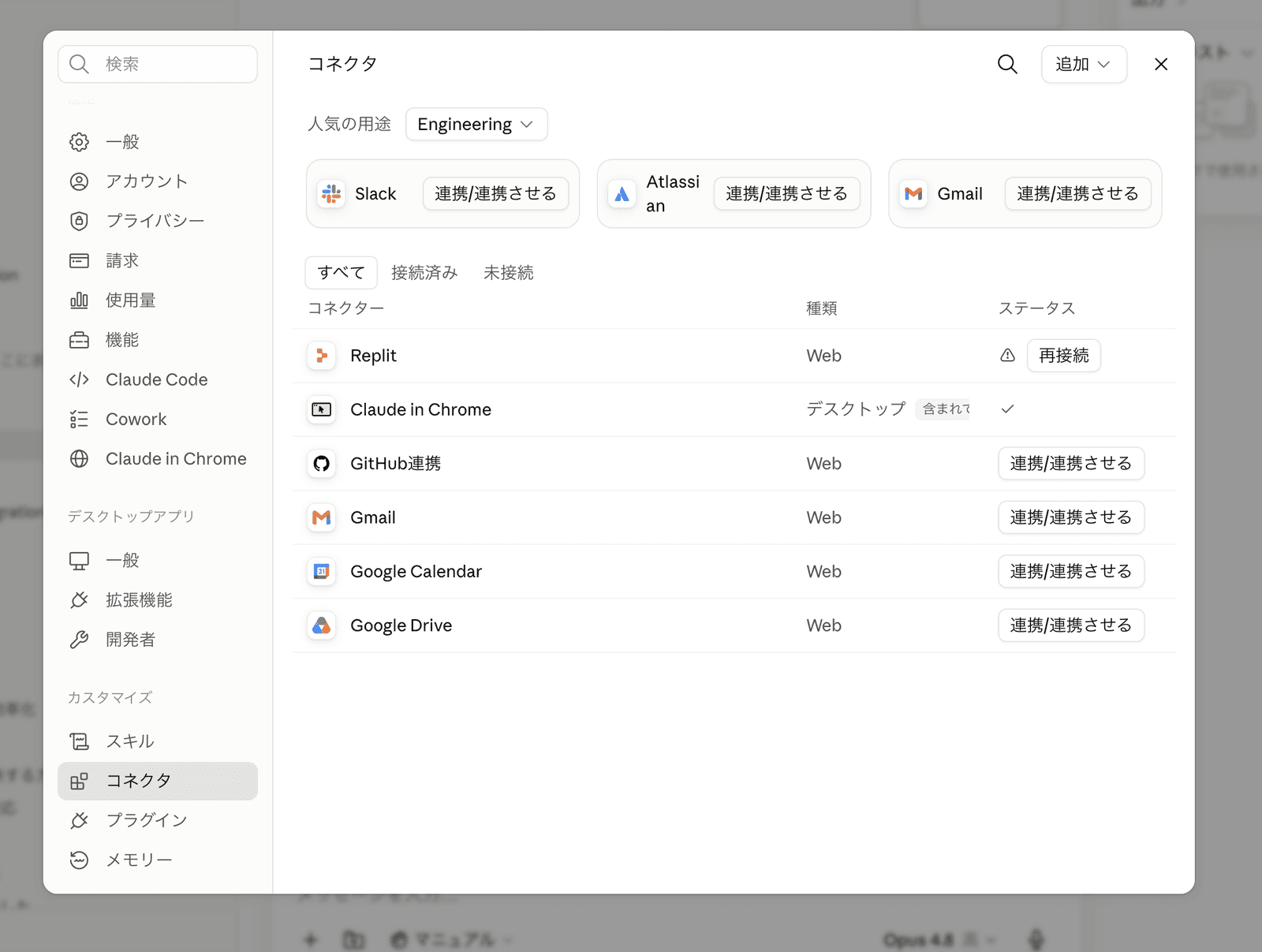Image resolution: width=1262 pixels, height=952 pixels.
Task: Click the Replit connector icon
Action: click(322, 356)
